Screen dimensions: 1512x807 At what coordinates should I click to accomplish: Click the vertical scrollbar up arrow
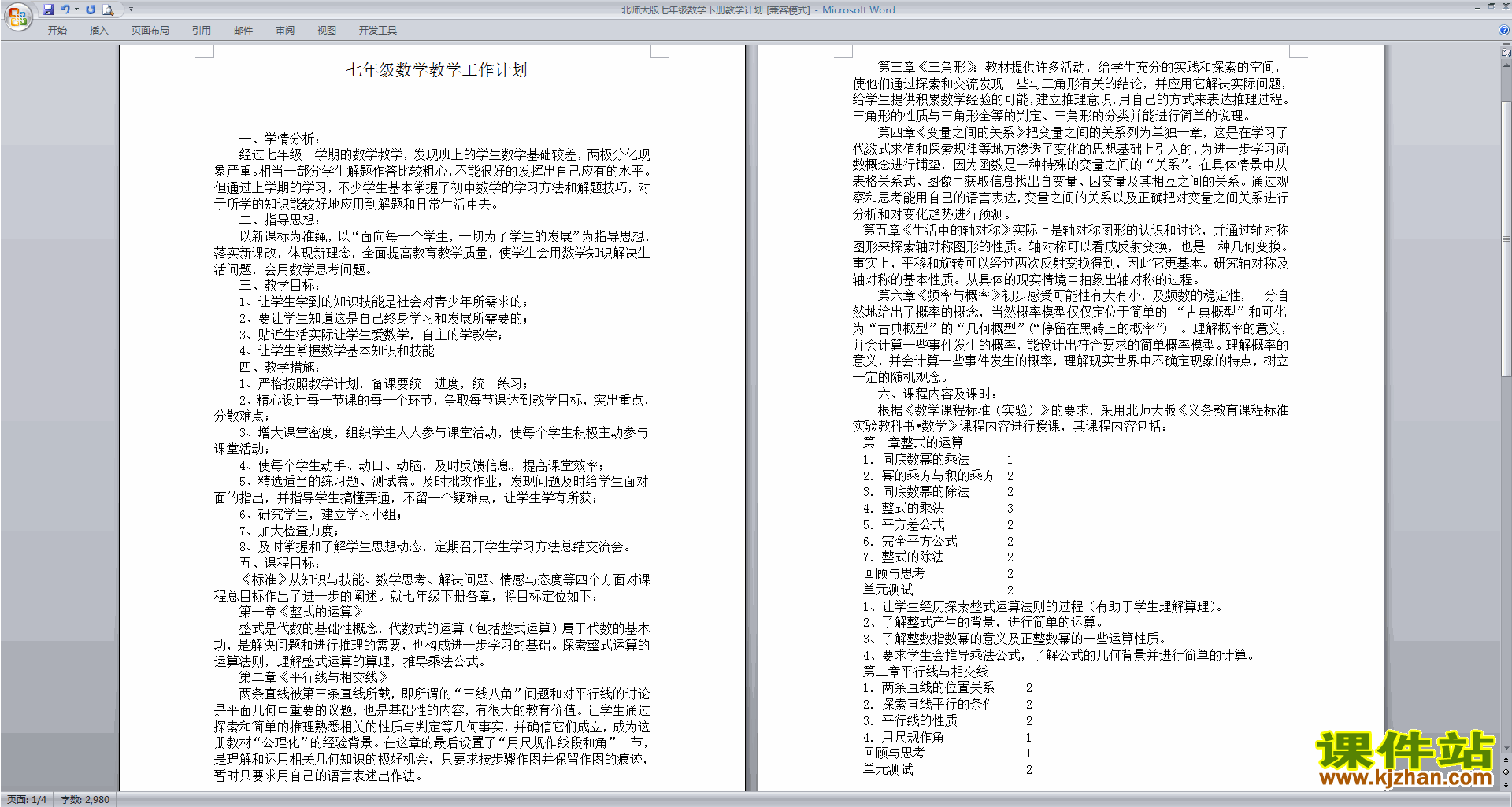pyautogui.click(x=1506, y=64)
